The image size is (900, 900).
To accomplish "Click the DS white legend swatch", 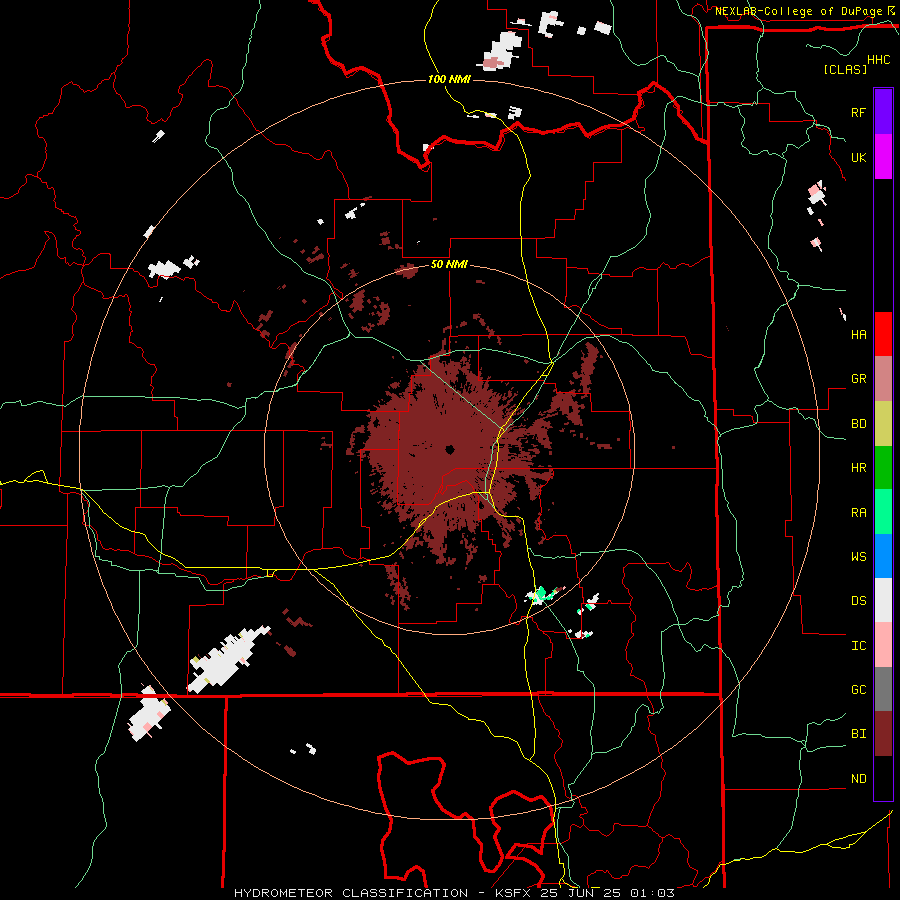I will (x=883, y=600).
